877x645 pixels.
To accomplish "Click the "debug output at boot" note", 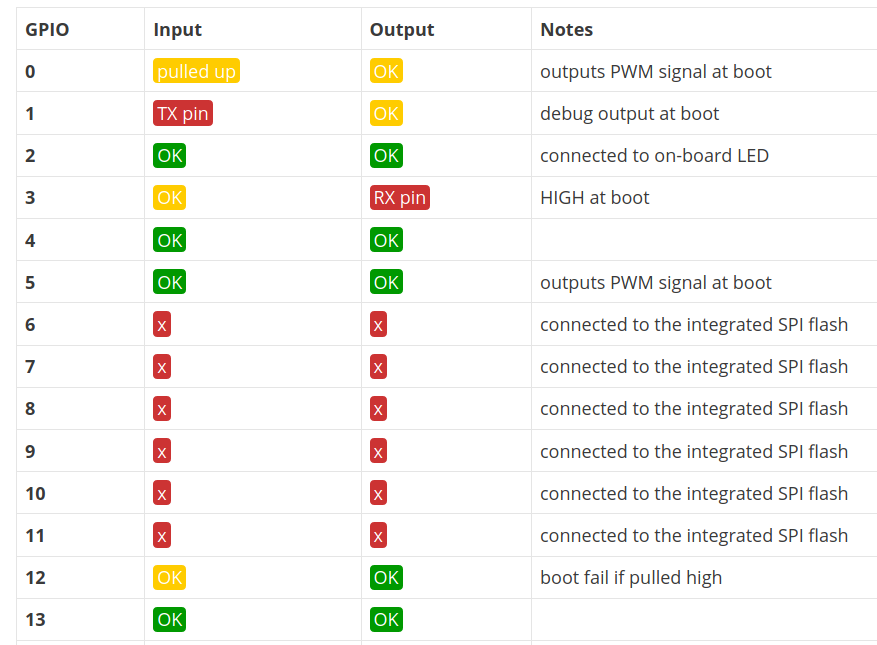I will [x=630, y=114].
